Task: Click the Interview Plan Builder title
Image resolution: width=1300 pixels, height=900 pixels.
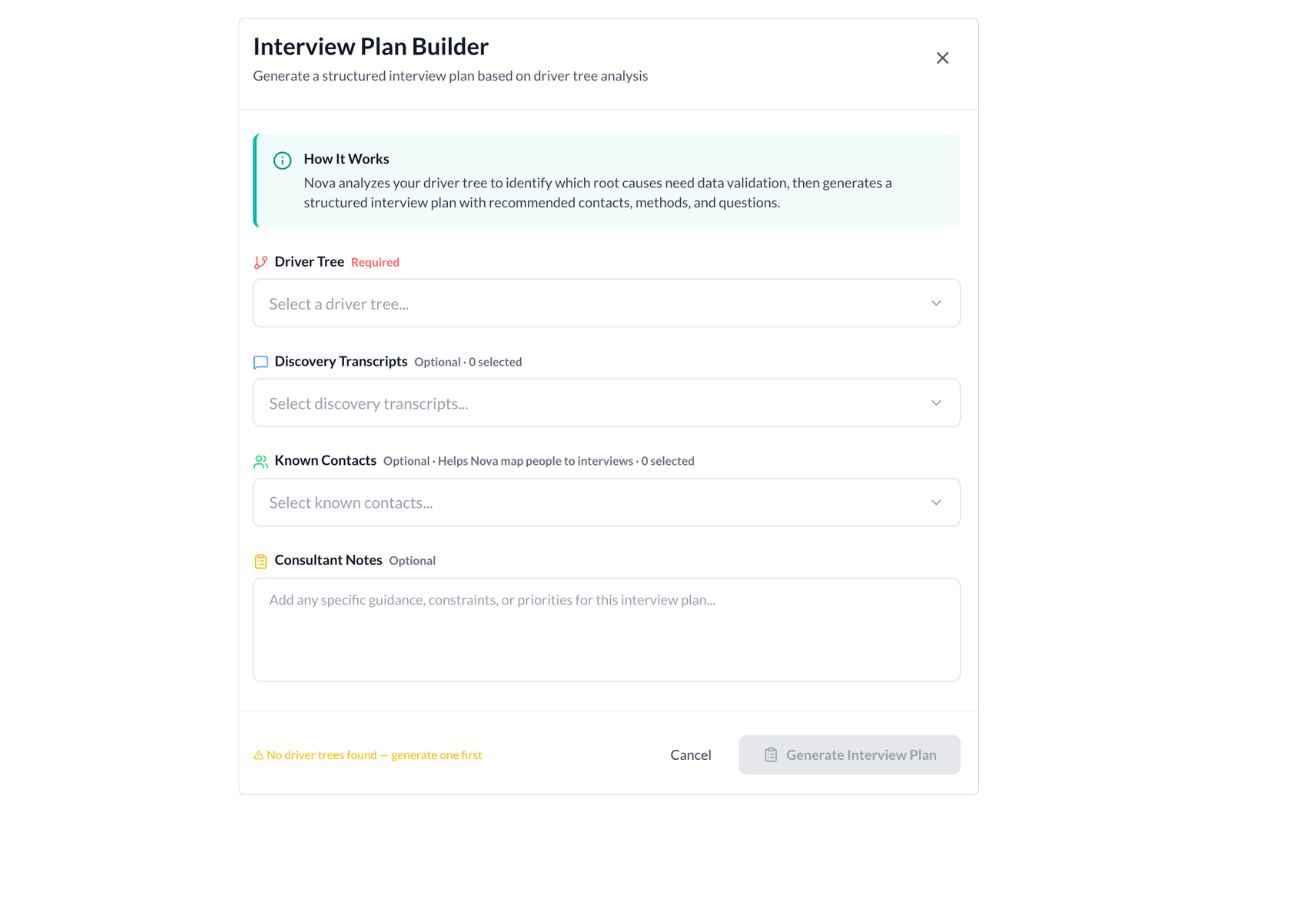Action: click(x=371, y=46)
